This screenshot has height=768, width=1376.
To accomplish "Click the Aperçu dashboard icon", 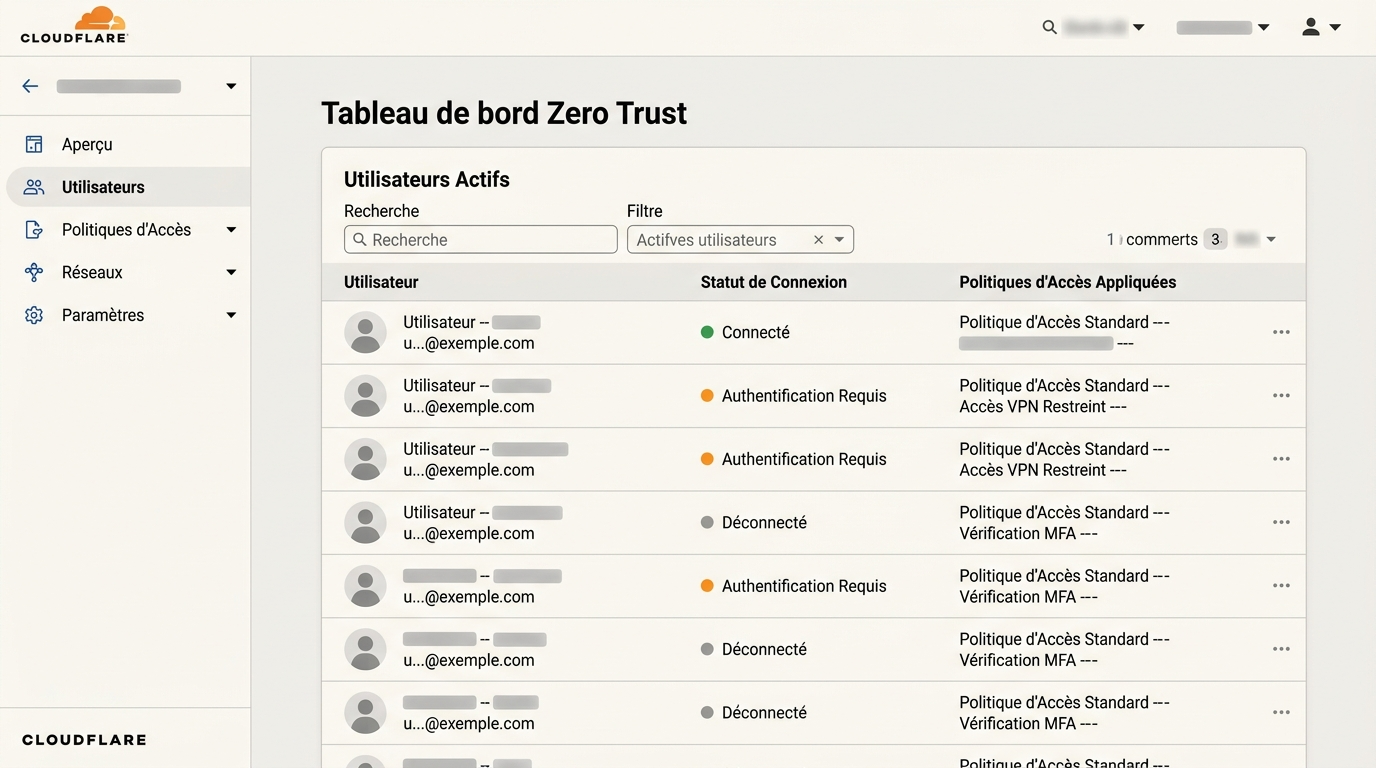I will 34,144.
